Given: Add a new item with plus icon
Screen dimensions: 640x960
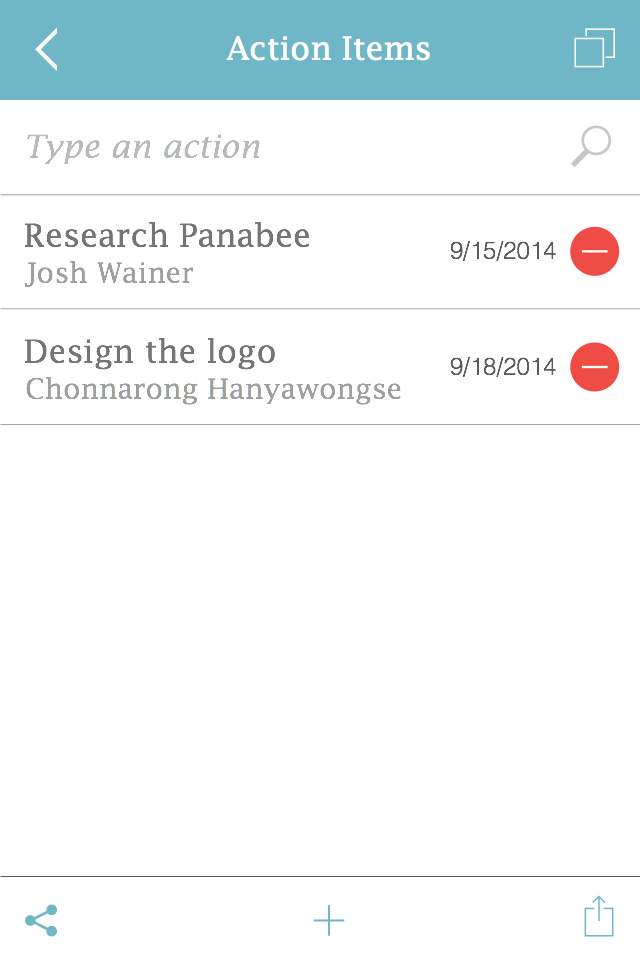Looking at the screenshot, I should tap(328, 920).
